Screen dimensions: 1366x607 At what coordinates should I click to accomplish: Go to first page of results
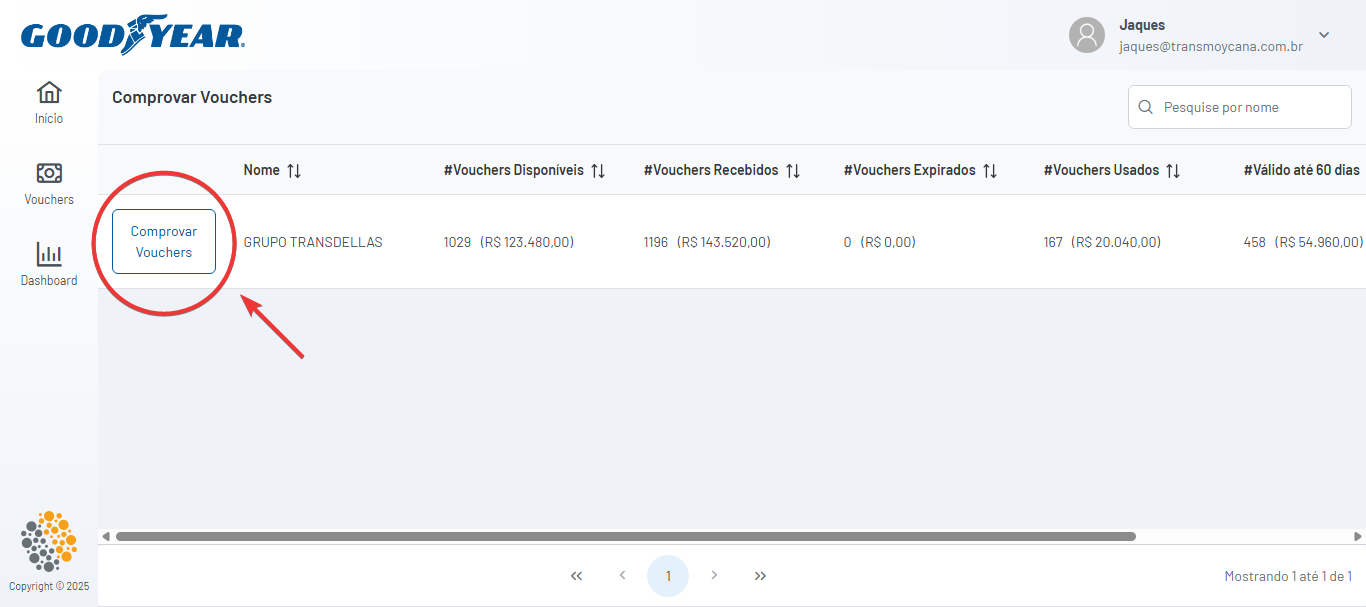coord(576,576)
